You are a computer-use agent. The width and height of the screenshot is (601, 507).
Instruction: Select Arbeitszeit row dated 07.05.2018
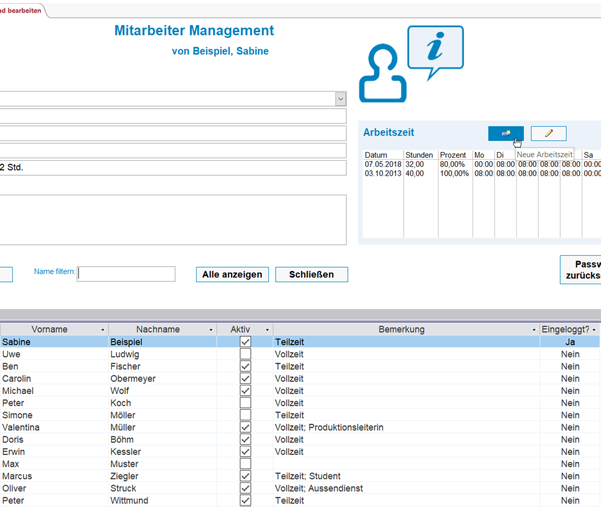click(x=482, y=164)
